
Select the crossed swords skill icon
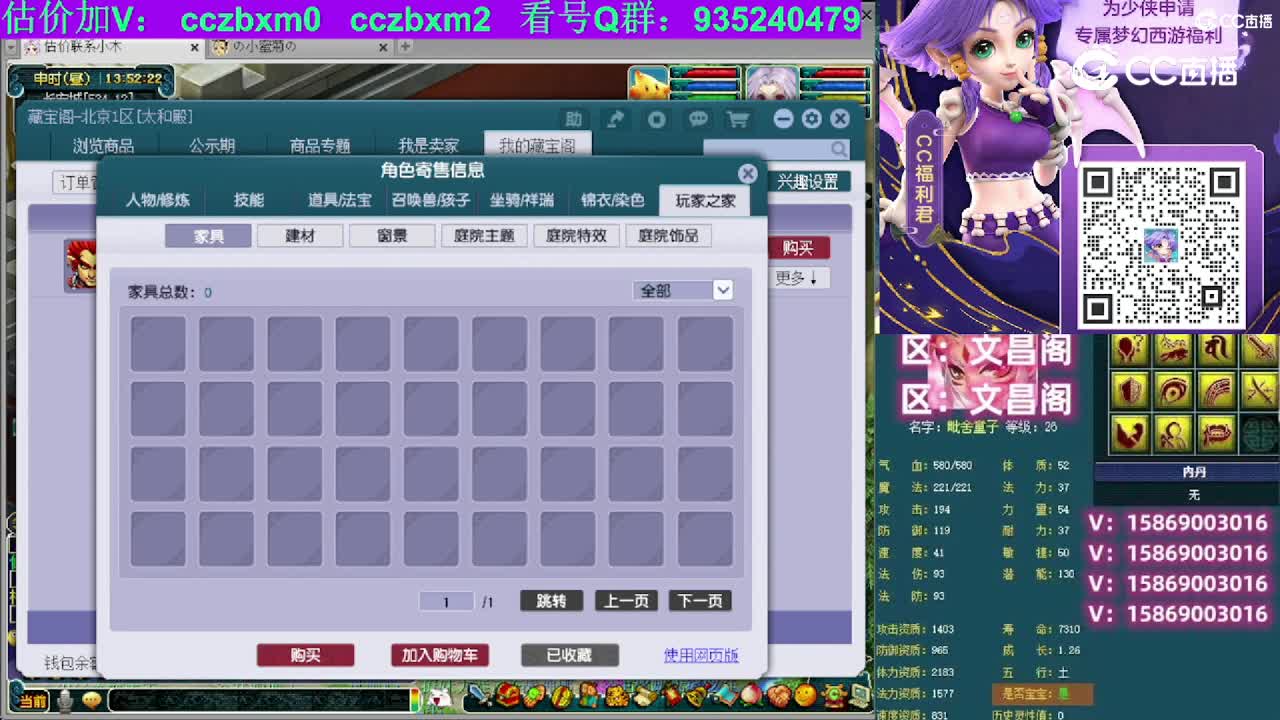click(1261, 391)
